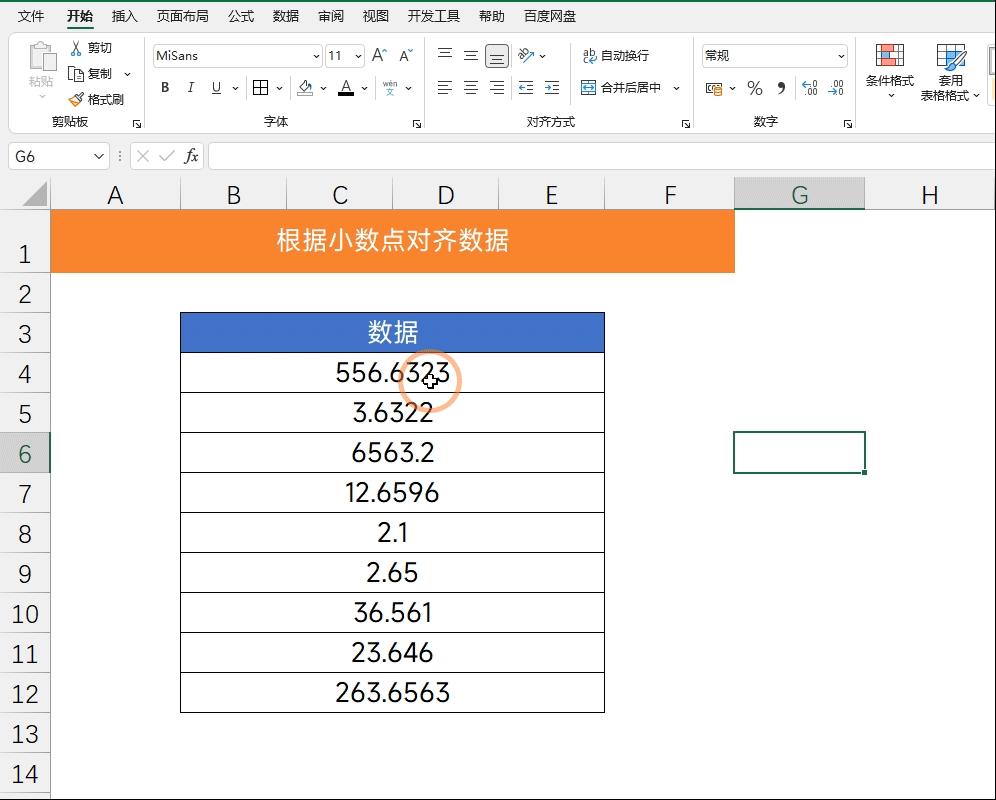
Task: Click the increase decimal icon
Action: [809, 88]
